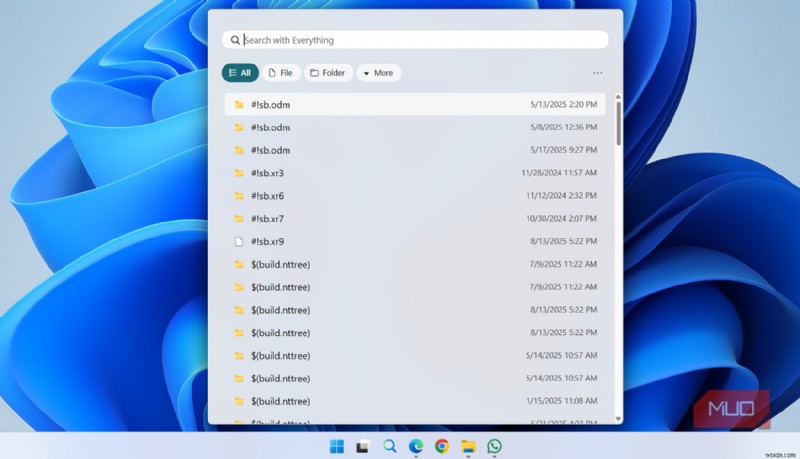Click the date 11/28/2024 11:57 AM

coord(559,173)
